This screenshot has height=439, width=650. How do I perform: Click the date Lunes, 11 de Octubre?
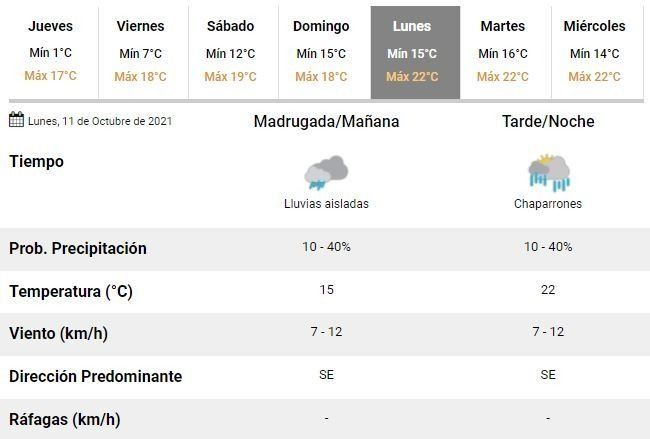100,122
